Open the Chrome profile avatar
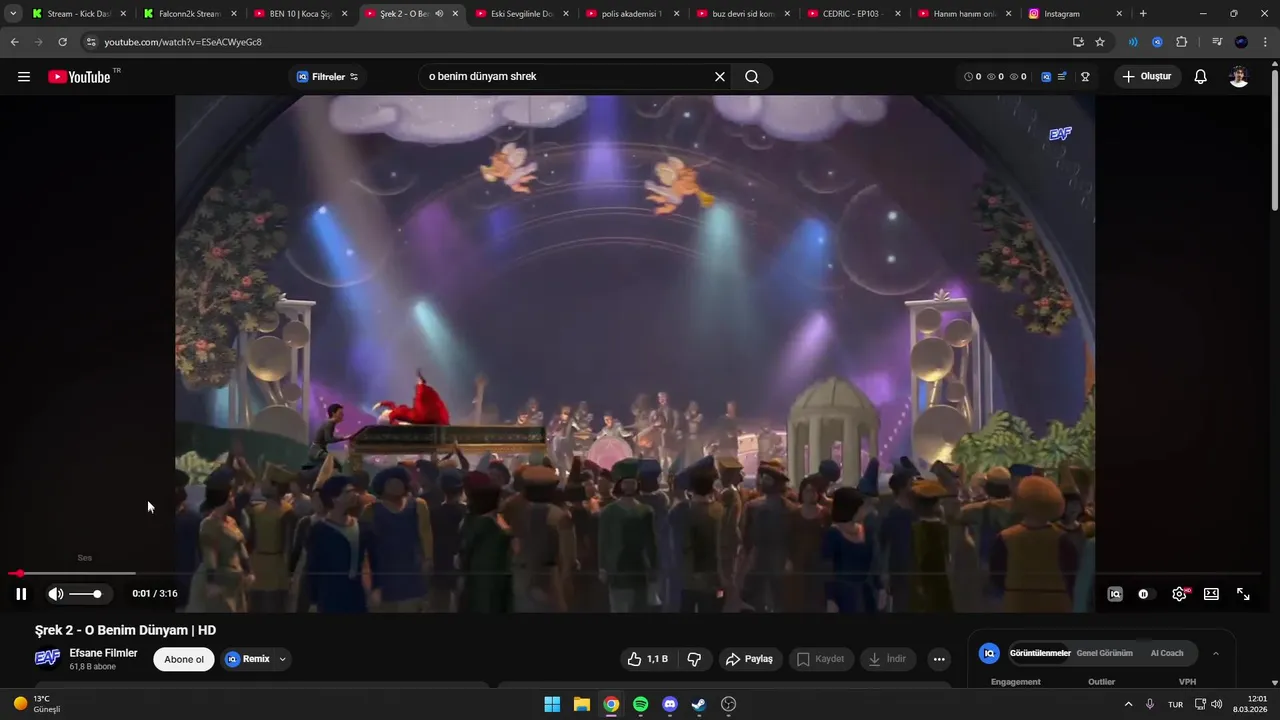 pos(1241,42)
